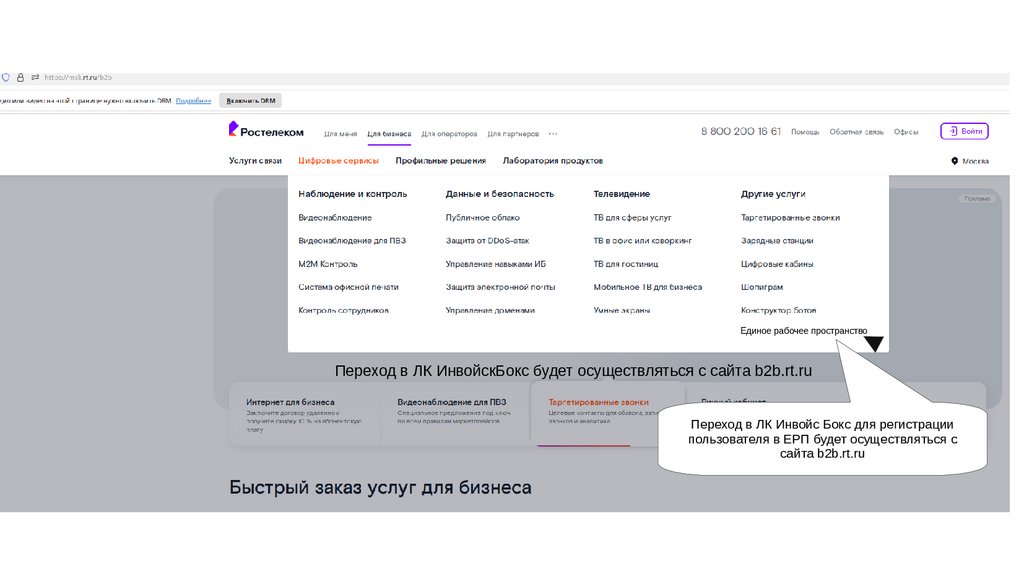Viewport: 1024px width, 576px height.
Task: Click the Moscow location pin icon
Action: [954, 161]
